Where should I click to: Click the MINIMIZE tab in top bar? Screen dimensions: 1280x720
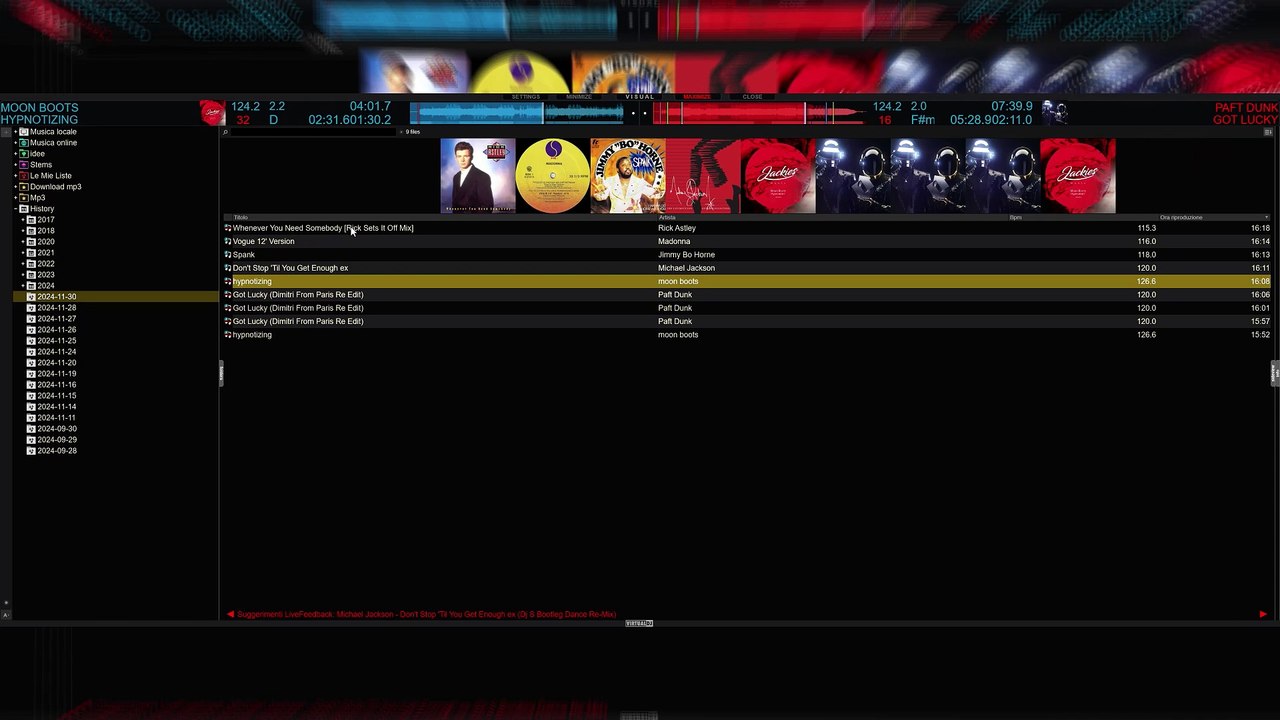point(579,97)
